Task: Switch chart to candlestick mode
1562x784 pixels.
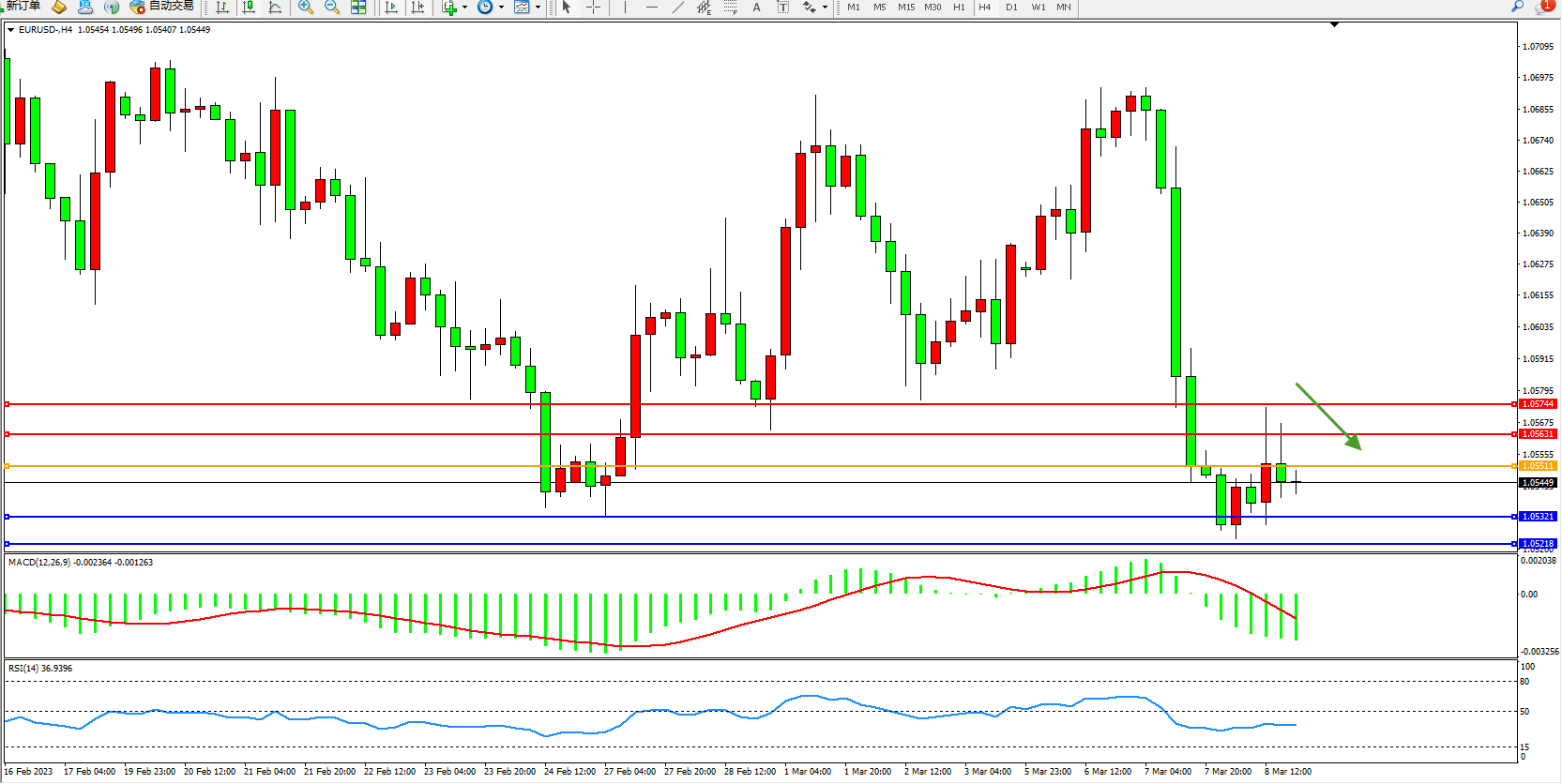Action: (x=249, y=7)
